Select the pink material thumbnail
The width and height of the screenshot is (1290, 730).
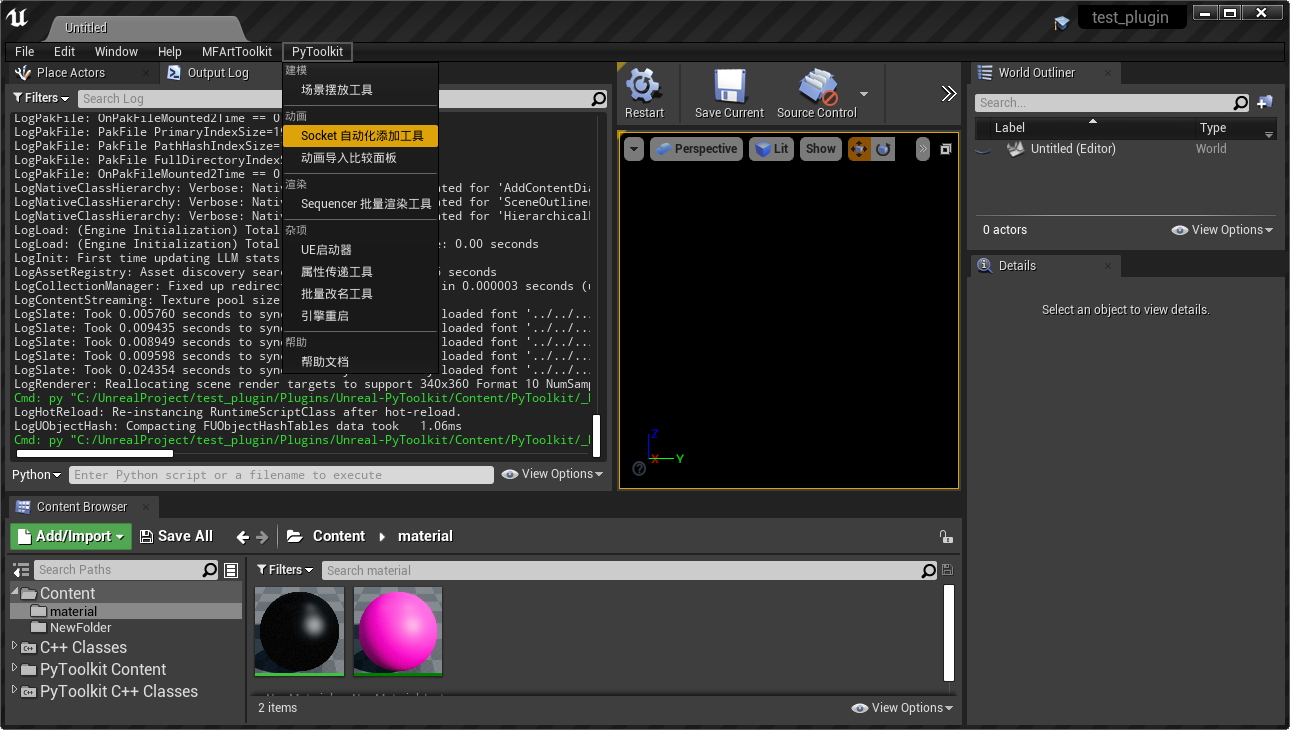click(397, 631)
